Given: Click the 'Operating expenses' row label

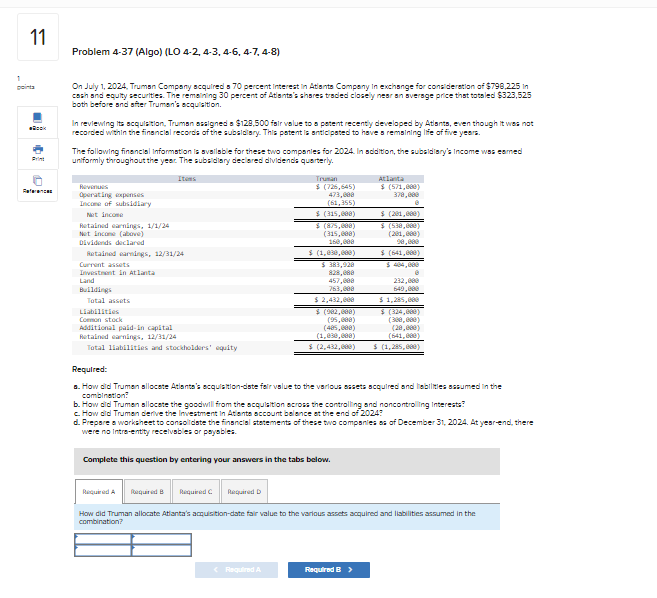Looking at the screenshot, I should click(x=111, y=195).
